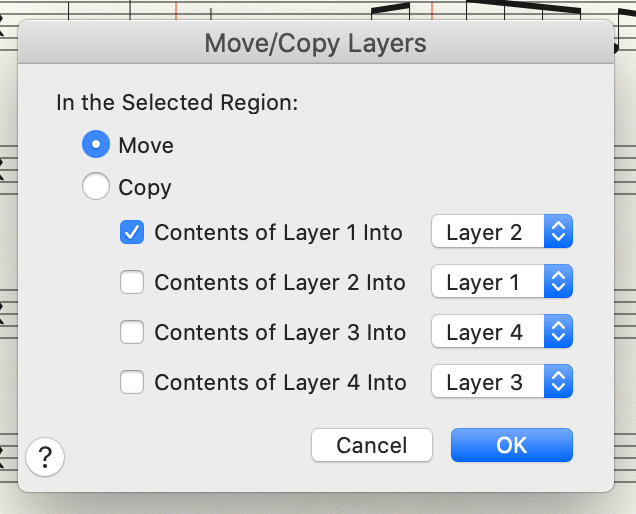The width and height of the screenshot is (636, 514).
Task: Click the Move label text
Action: (x=146, y=145)
